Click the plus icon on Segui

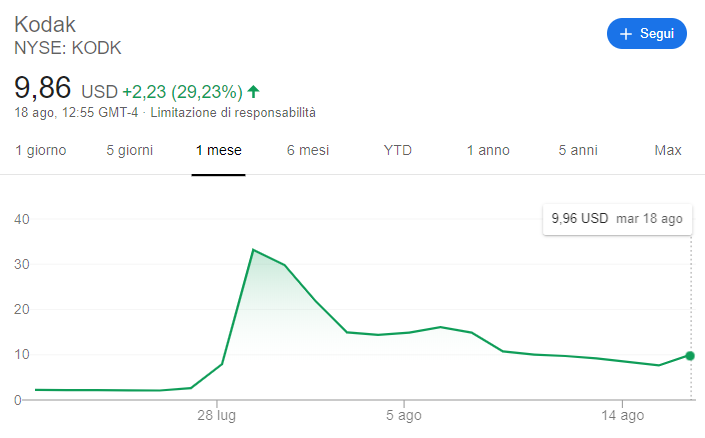(x=627, y=34)
